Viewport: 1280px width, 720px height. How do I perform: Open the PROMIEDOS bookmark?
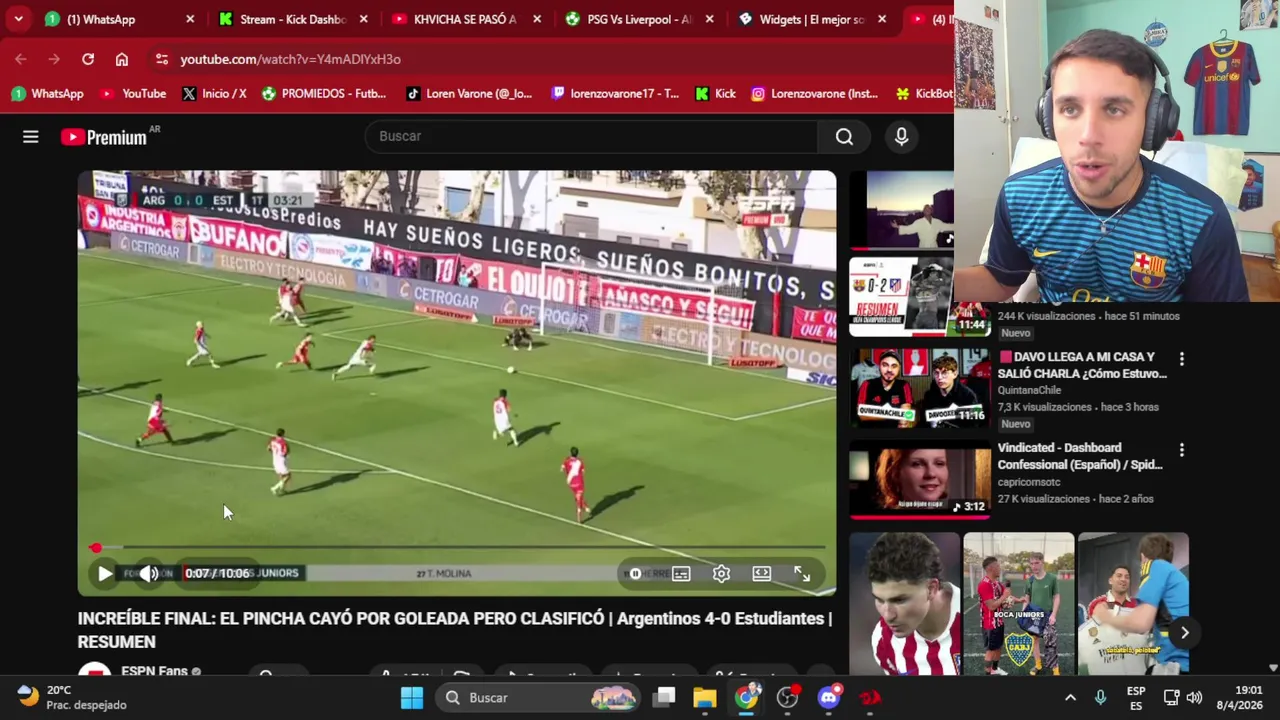click(323, 94)
